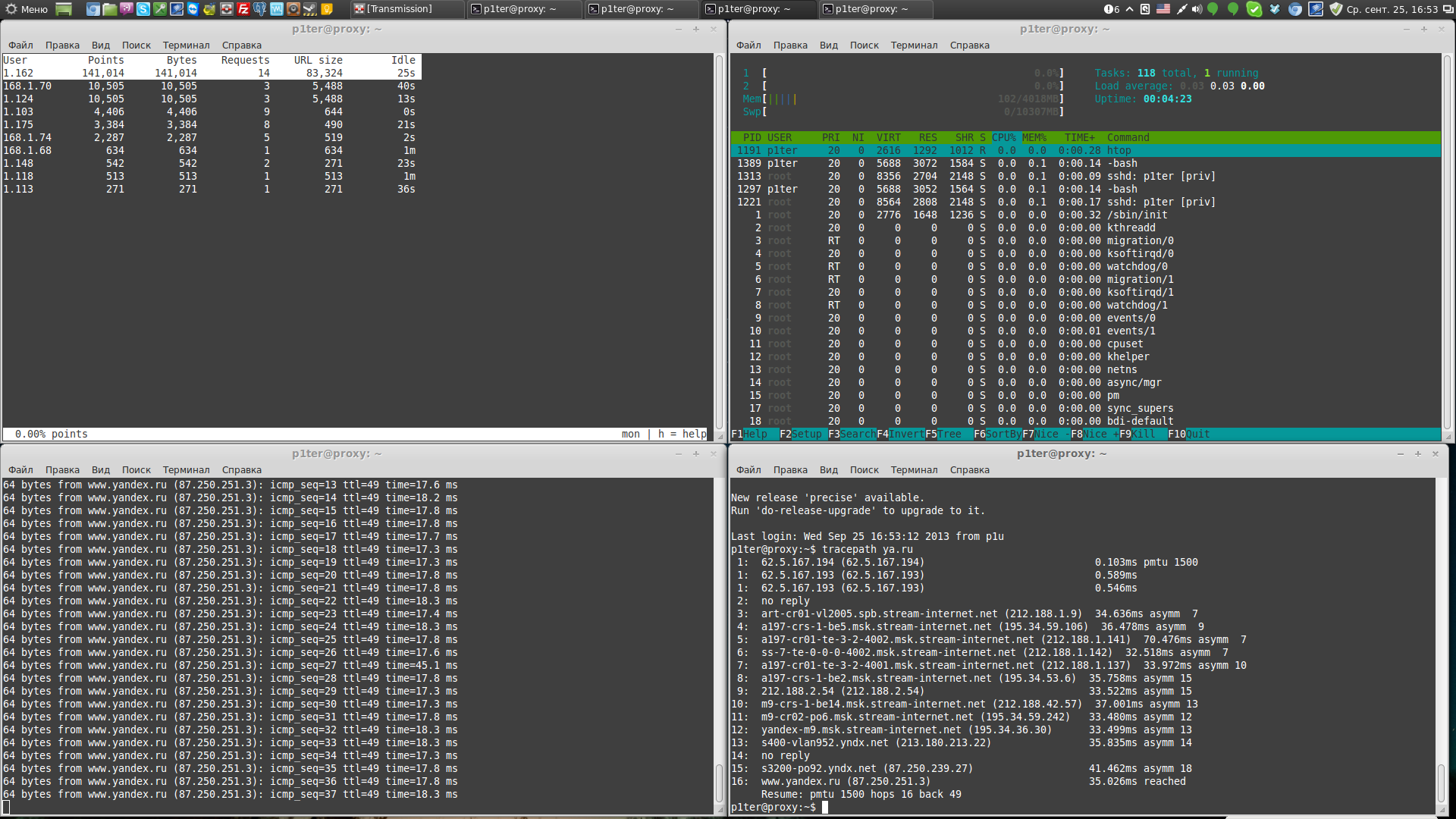Click F2 Setup in htop
This screenshot has height=819, width=1456.
tap(806, 434)
